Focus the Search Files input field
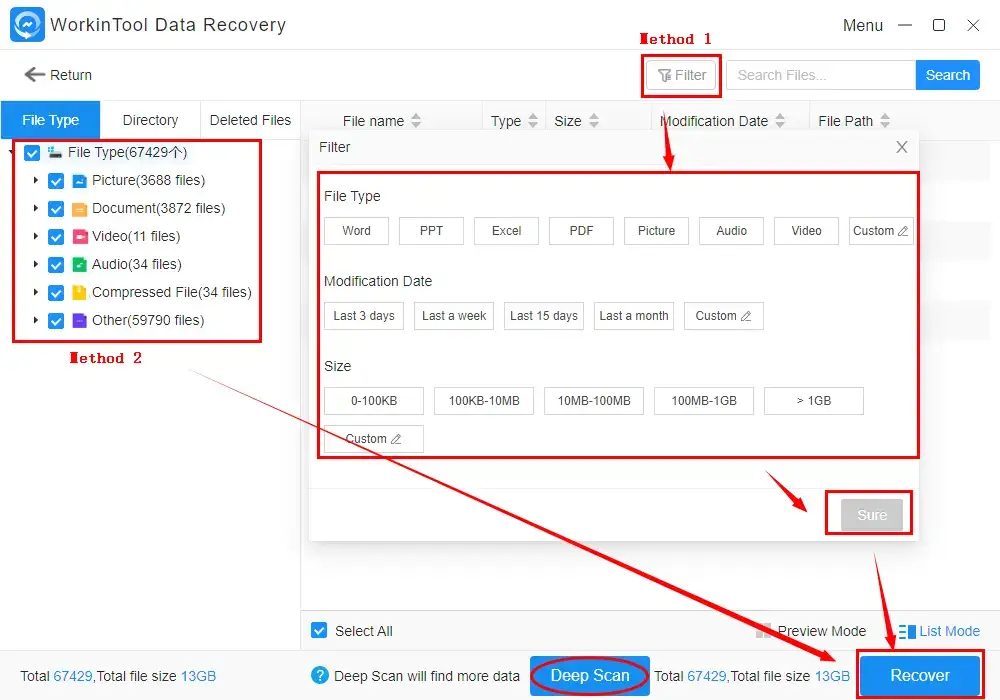 (821, 75)
